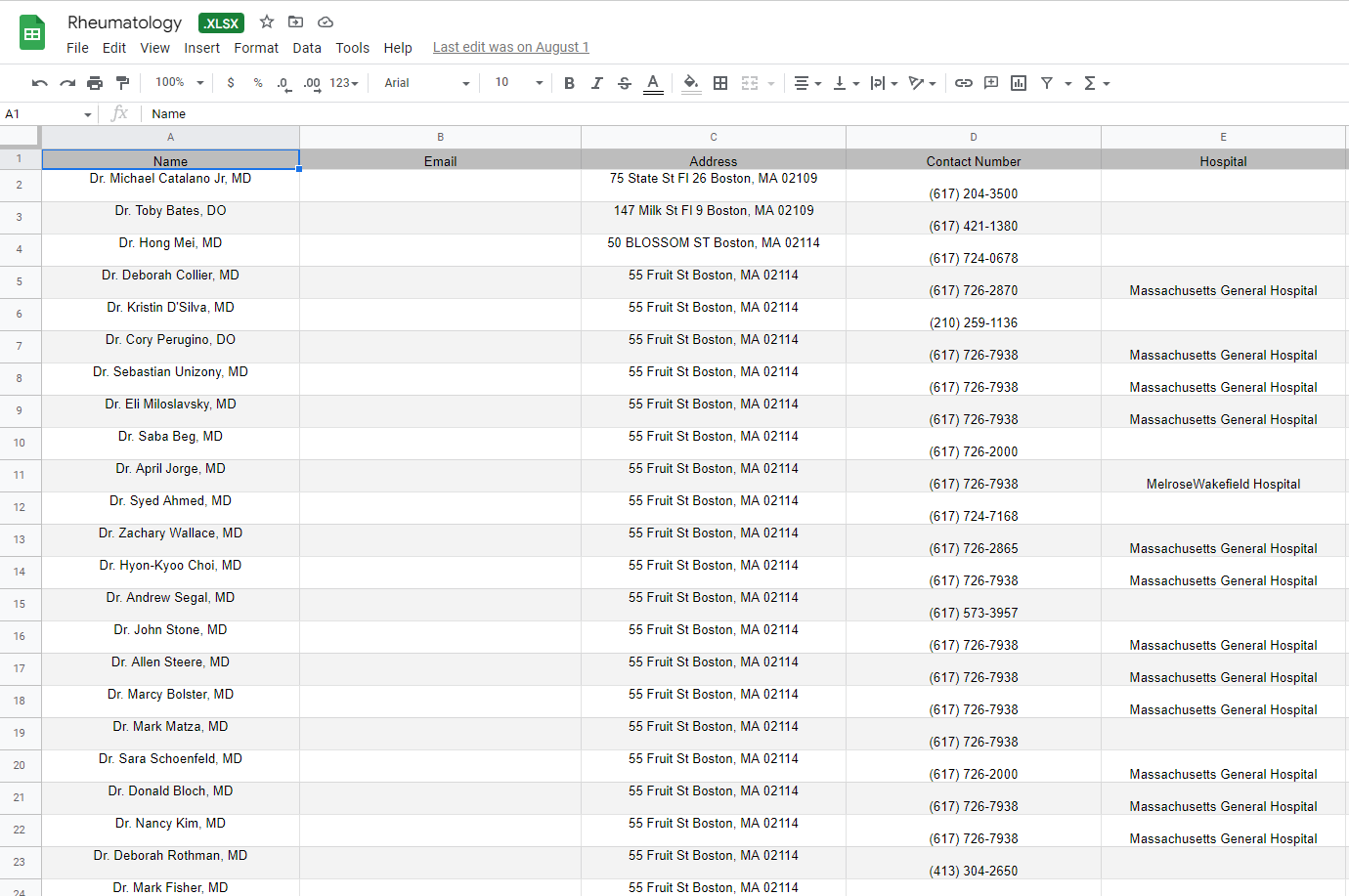
Task: Decrease decimal places in the toolbar
Action: pyautogui.click(x=283, y=83)
